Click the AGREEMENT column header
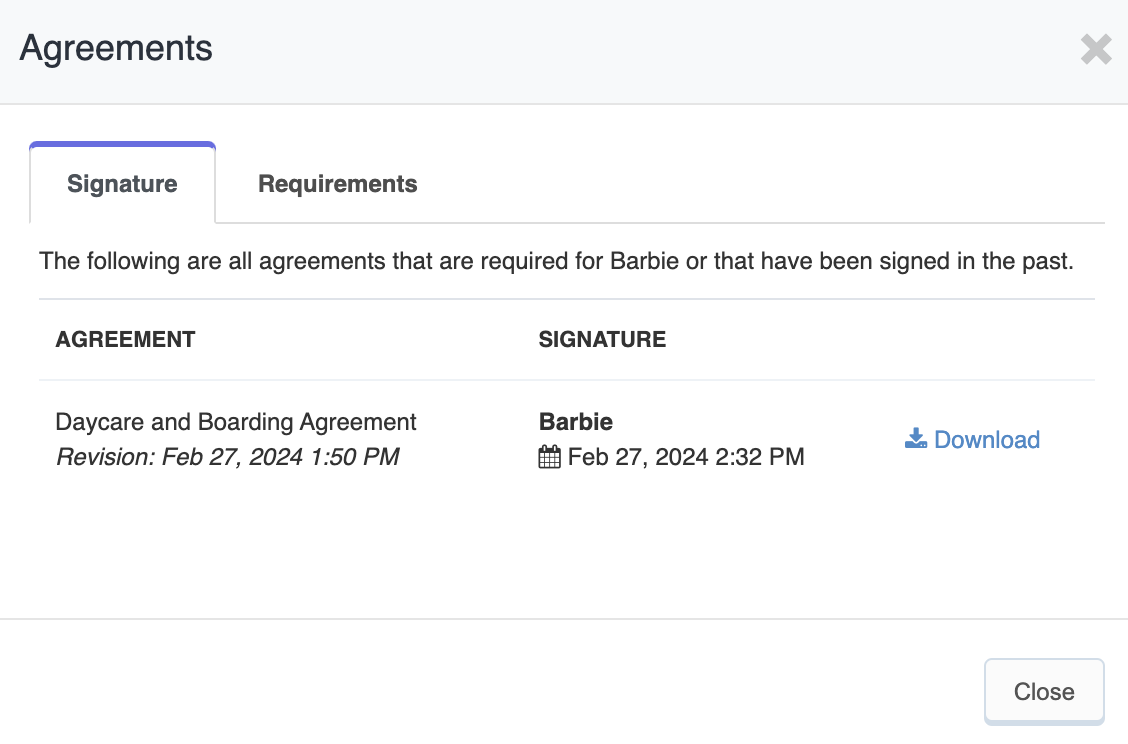1128x744 pixels. (x=125, y=340)
